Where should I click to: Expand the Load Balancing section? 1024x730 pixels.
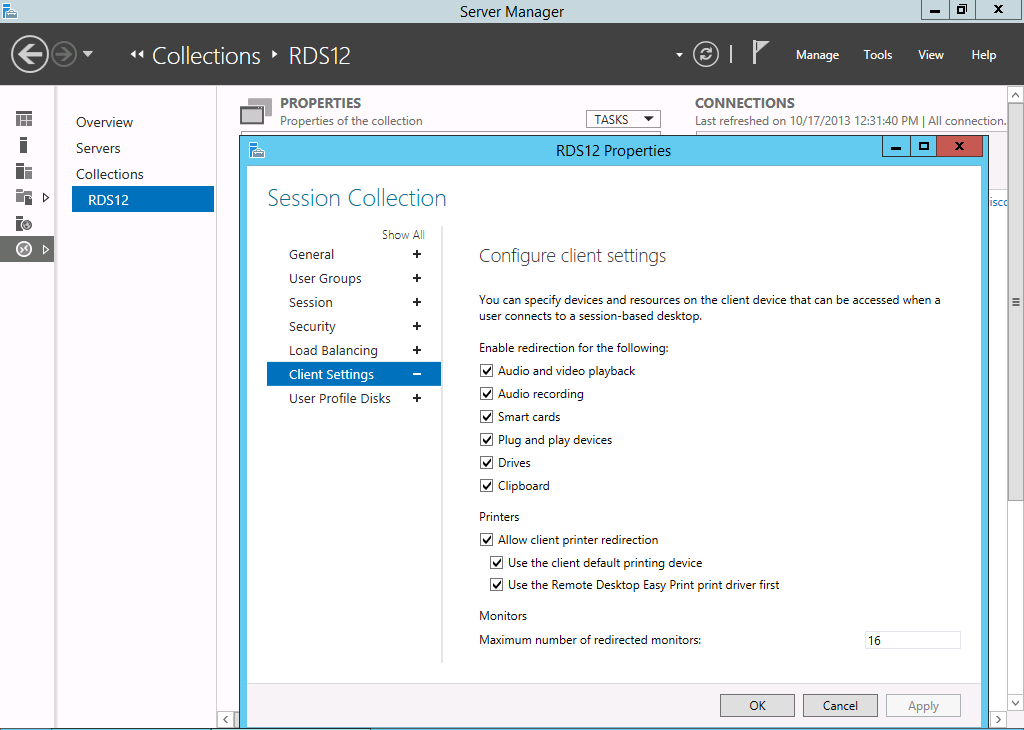417,350
